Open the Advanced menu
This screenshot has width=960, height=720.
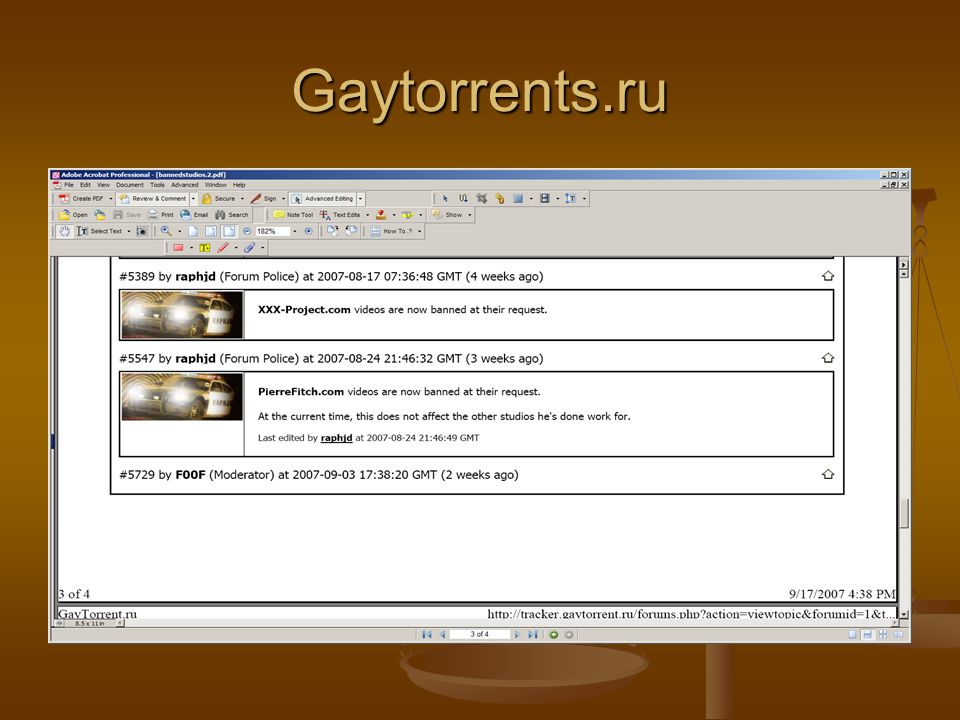coord(184,185)
